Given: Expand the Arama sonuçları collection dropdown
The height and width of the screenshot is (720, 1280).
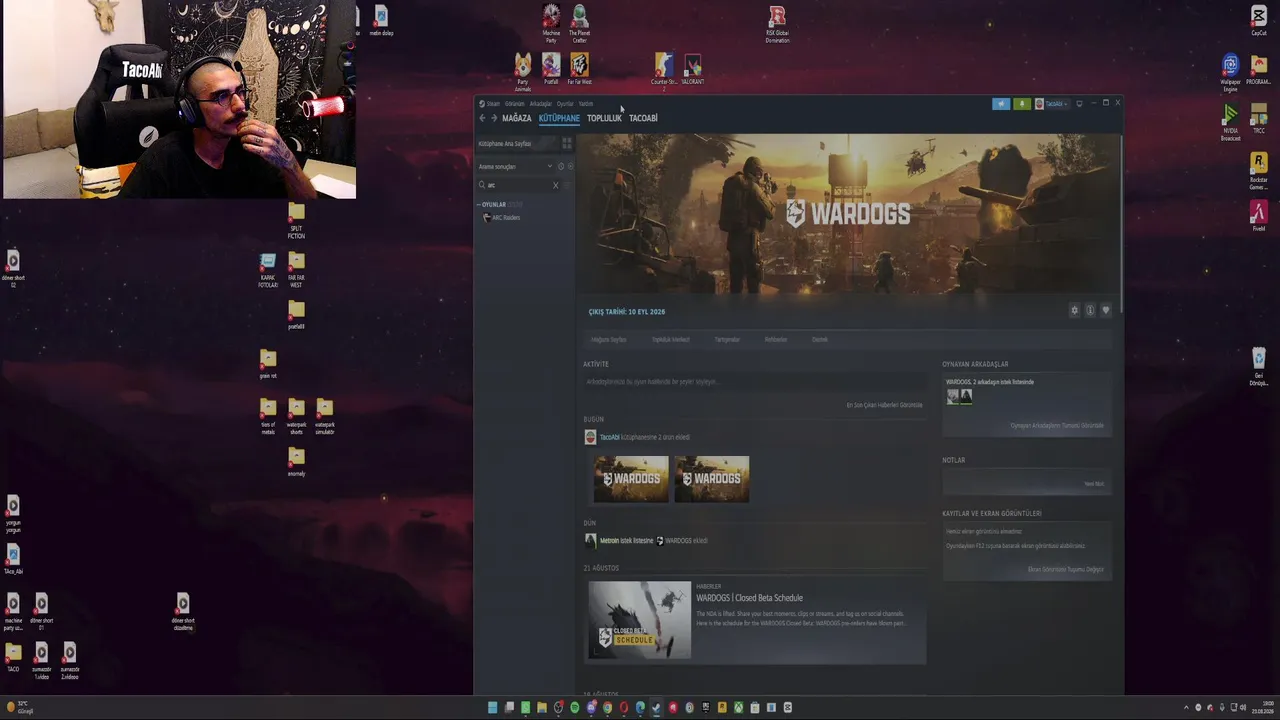Looking at the screenshot, I should point(549,166).
